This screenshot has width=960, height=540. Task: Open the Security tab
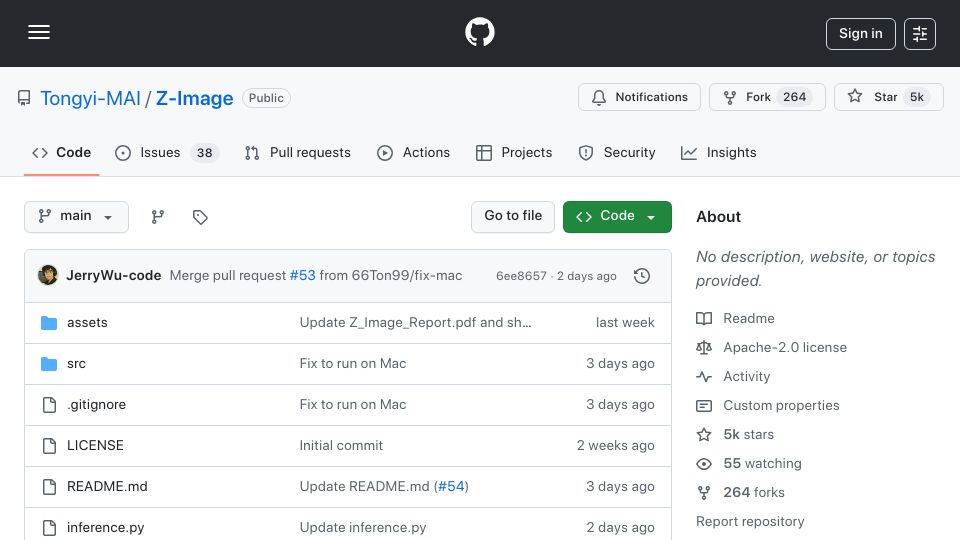pyautogui.click(x=617, y=152)
